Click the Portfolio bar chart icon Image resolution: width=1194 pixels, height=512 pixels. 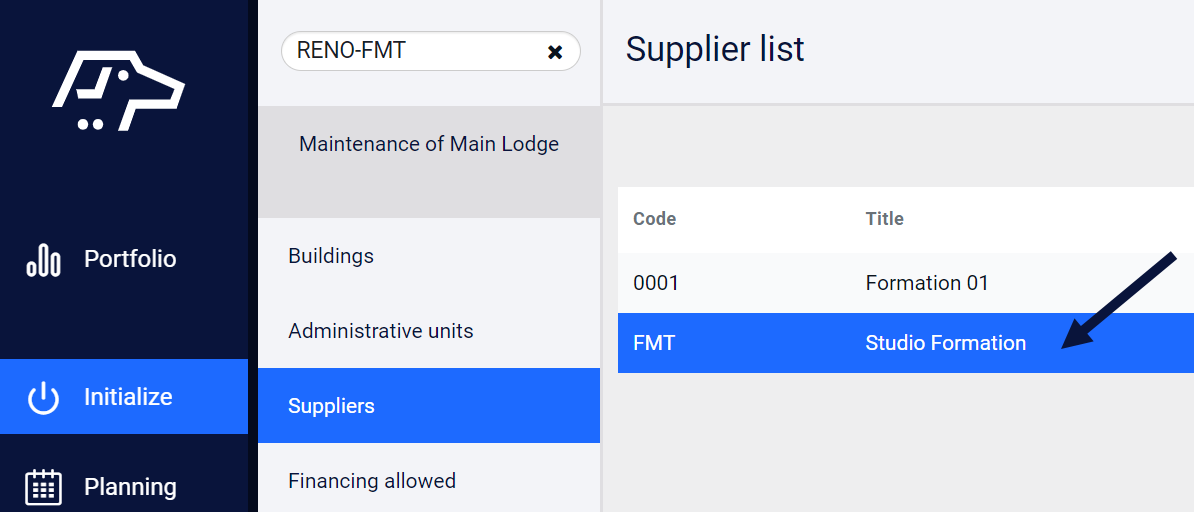click(x=43, y=260)
